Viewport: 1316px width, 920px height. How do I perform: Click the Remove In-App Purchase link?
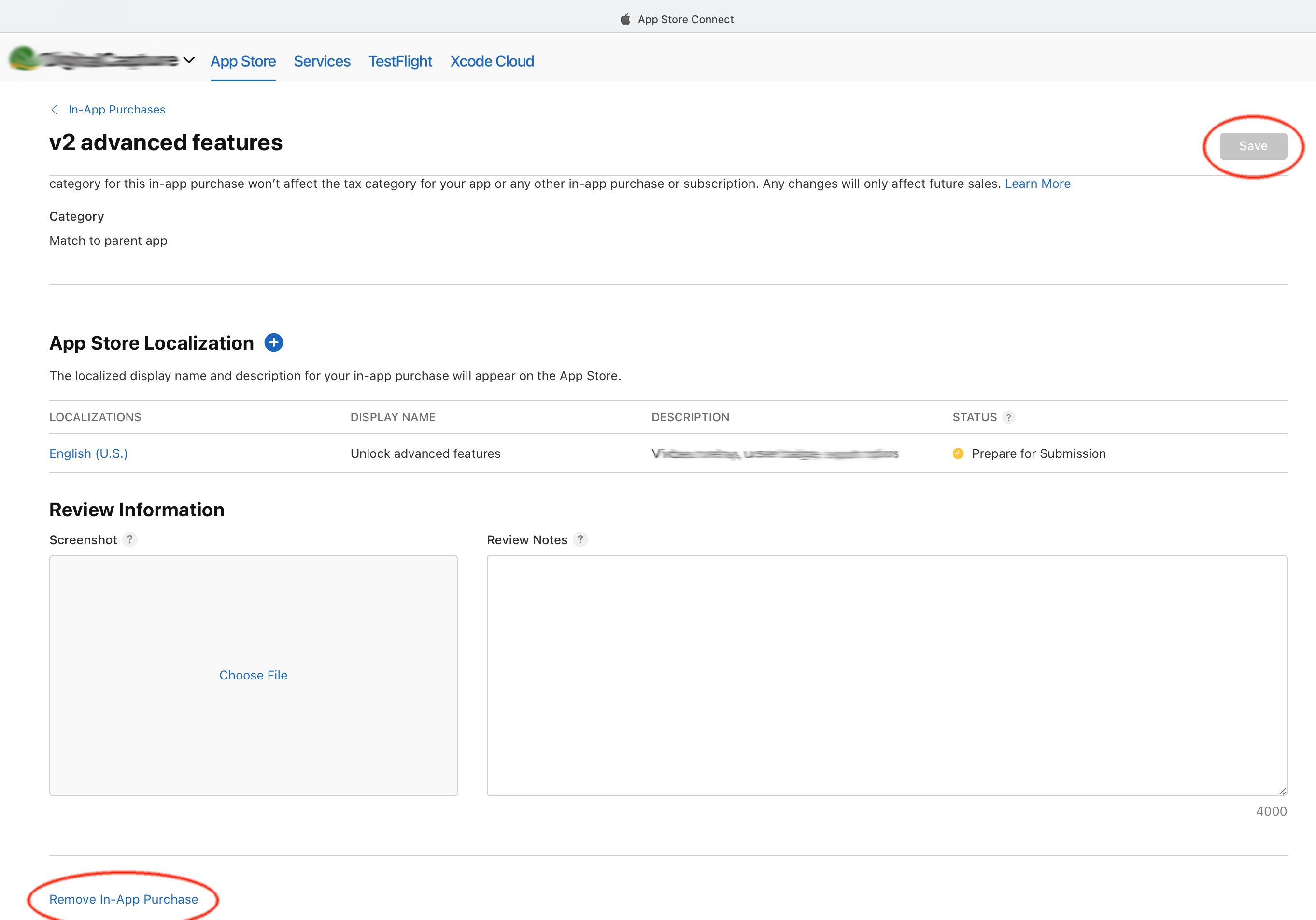click(x=124, y=899)
